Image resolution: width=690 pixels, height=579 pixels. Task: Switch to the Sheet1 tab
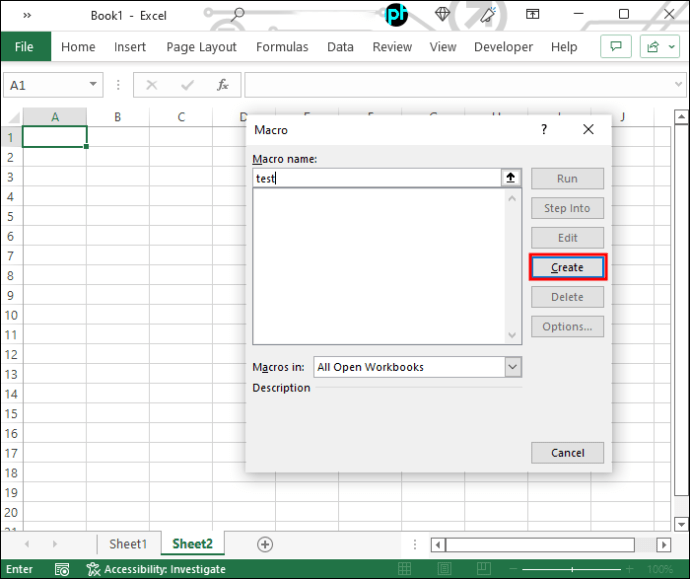pos(128,544)
